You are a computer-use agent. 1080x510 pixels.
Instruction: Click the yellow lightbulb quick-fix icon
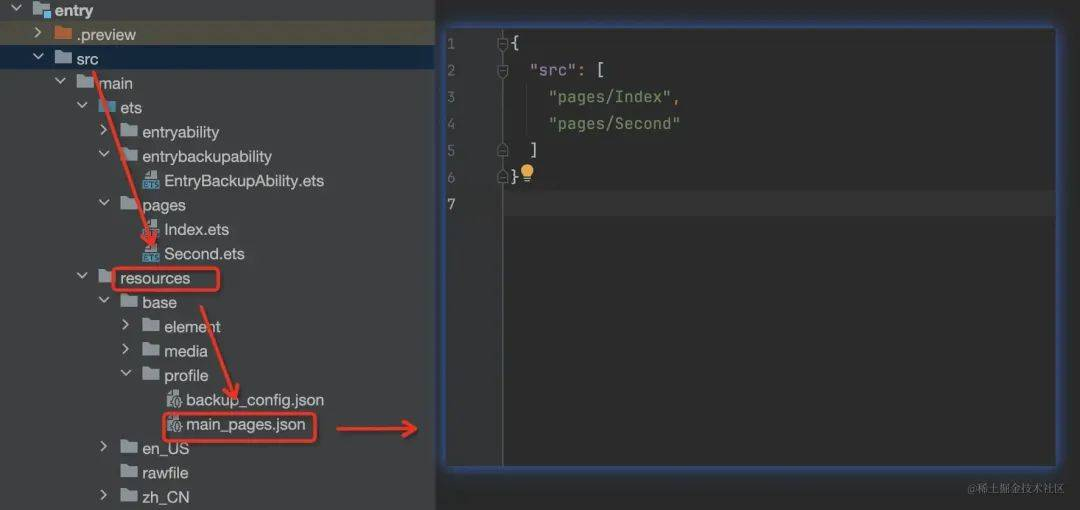527,172
